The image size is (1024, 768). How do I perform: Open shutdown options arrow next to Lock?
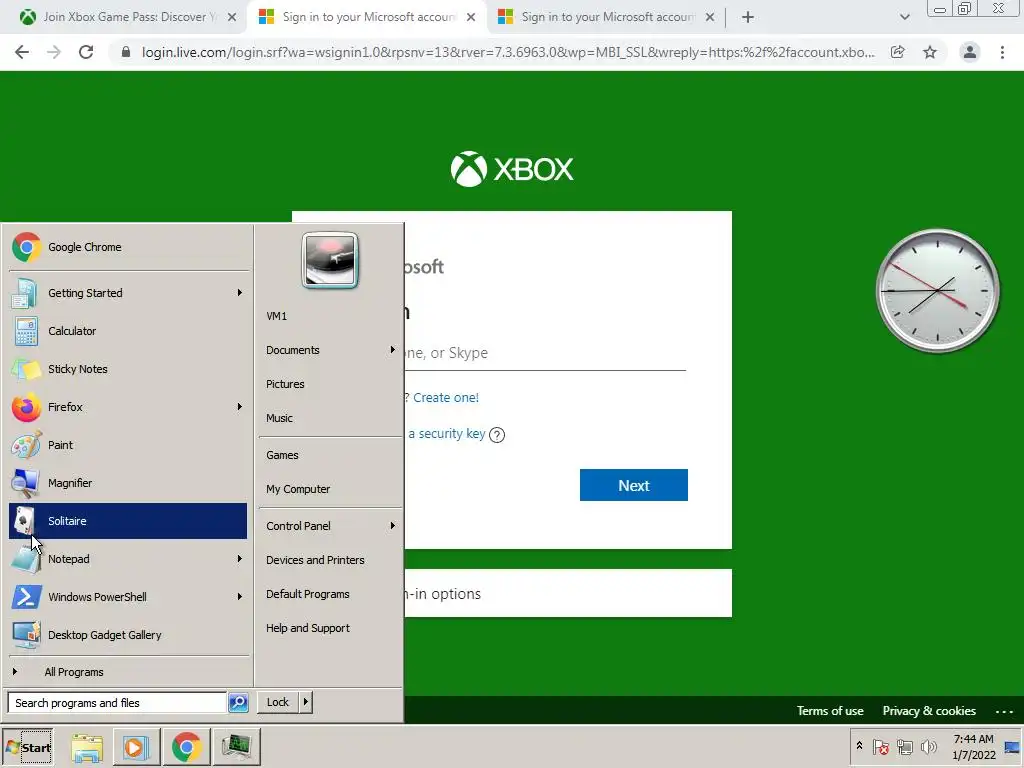(x=306, y=703)
